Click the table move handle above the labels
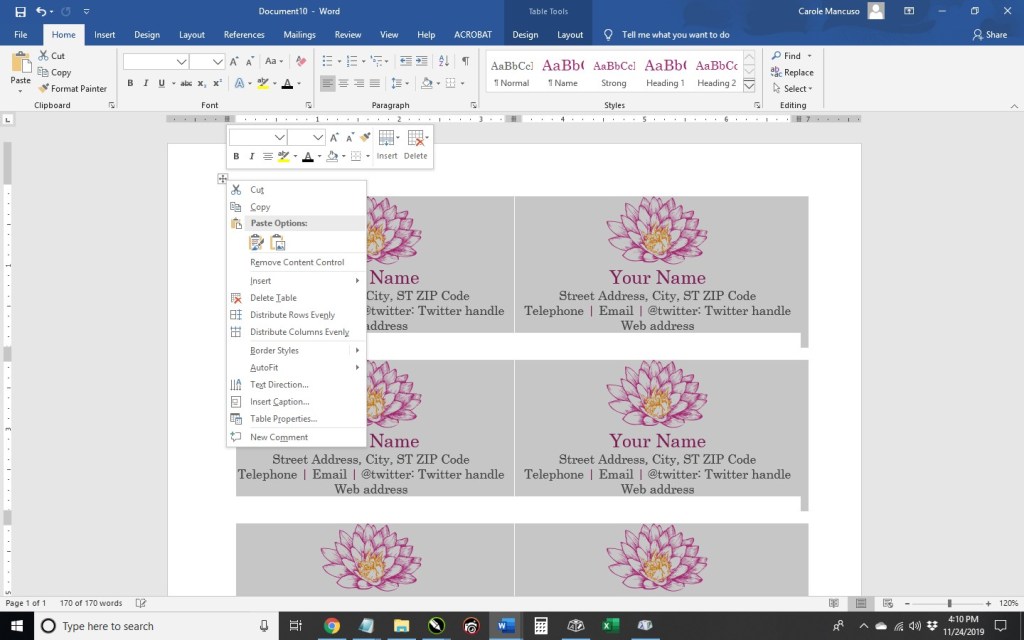Screen dimensions: 1024x640 pyautogui.click(x=222, y=179)
